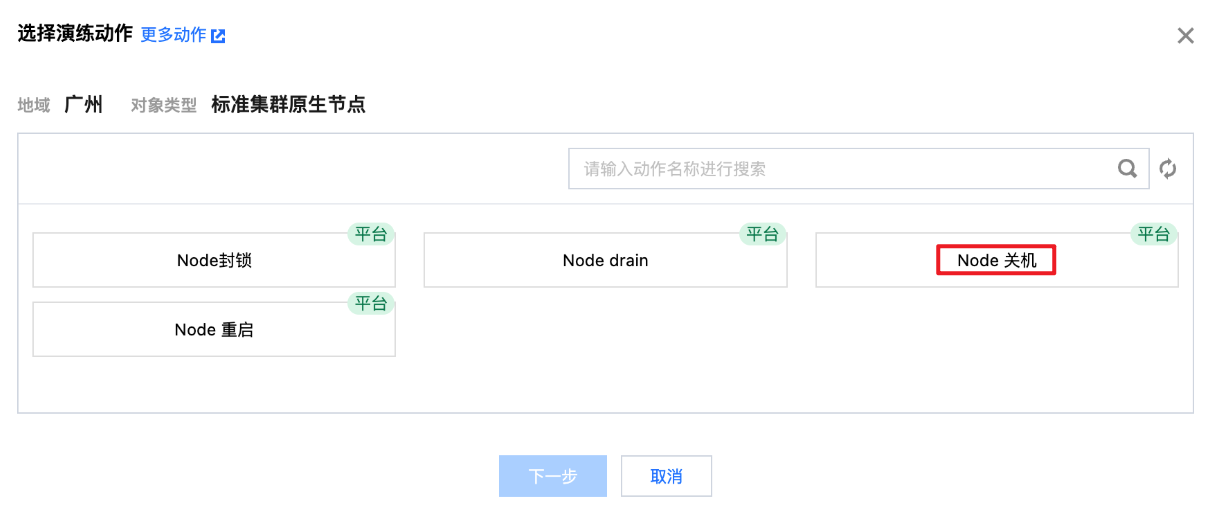Select the Node 关机 action card
This screenshot has height=515, width=1211.
pos(996,261)
